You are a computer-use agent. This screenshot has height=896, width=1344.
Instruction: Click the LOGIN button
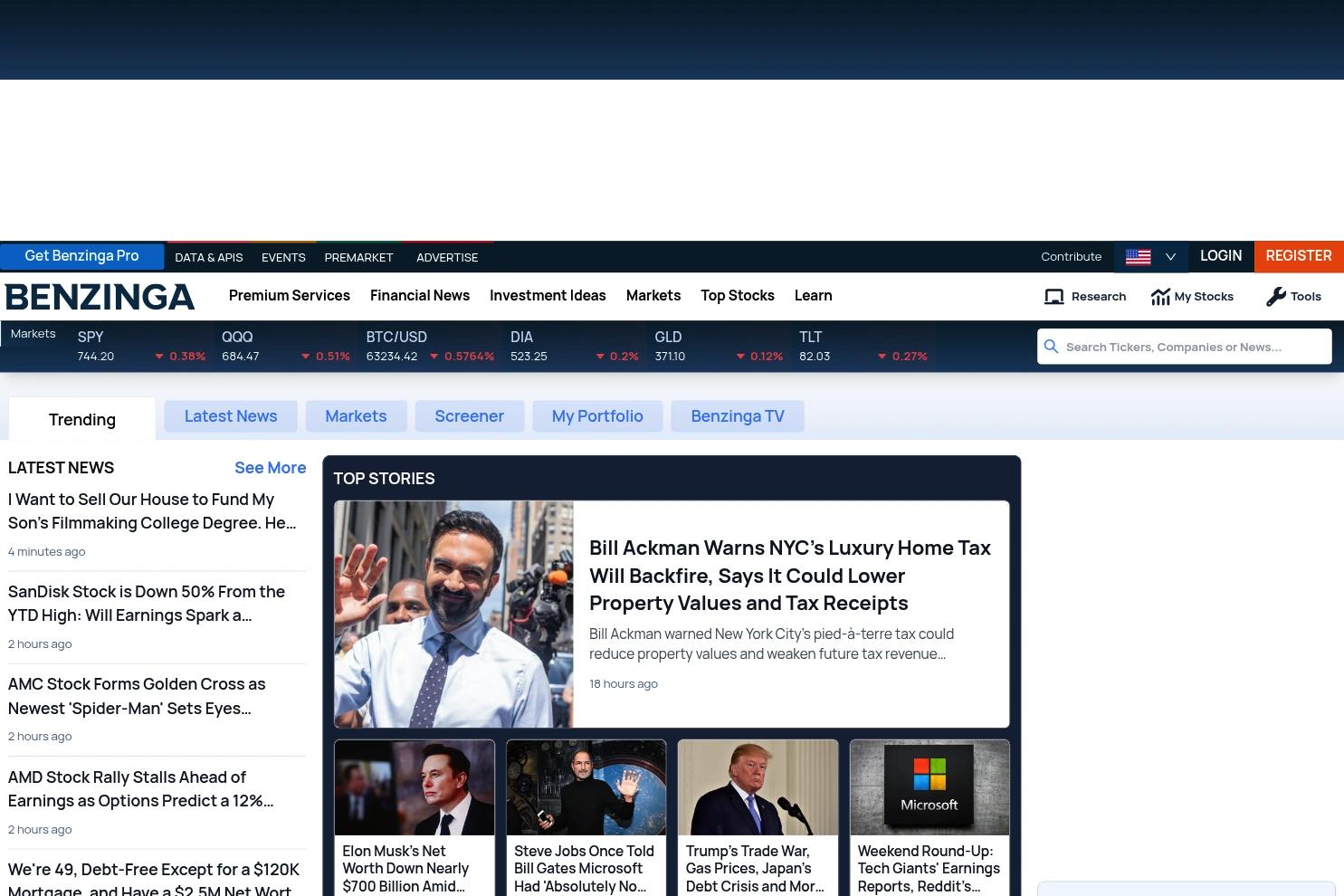click(x=1221, y=256)
